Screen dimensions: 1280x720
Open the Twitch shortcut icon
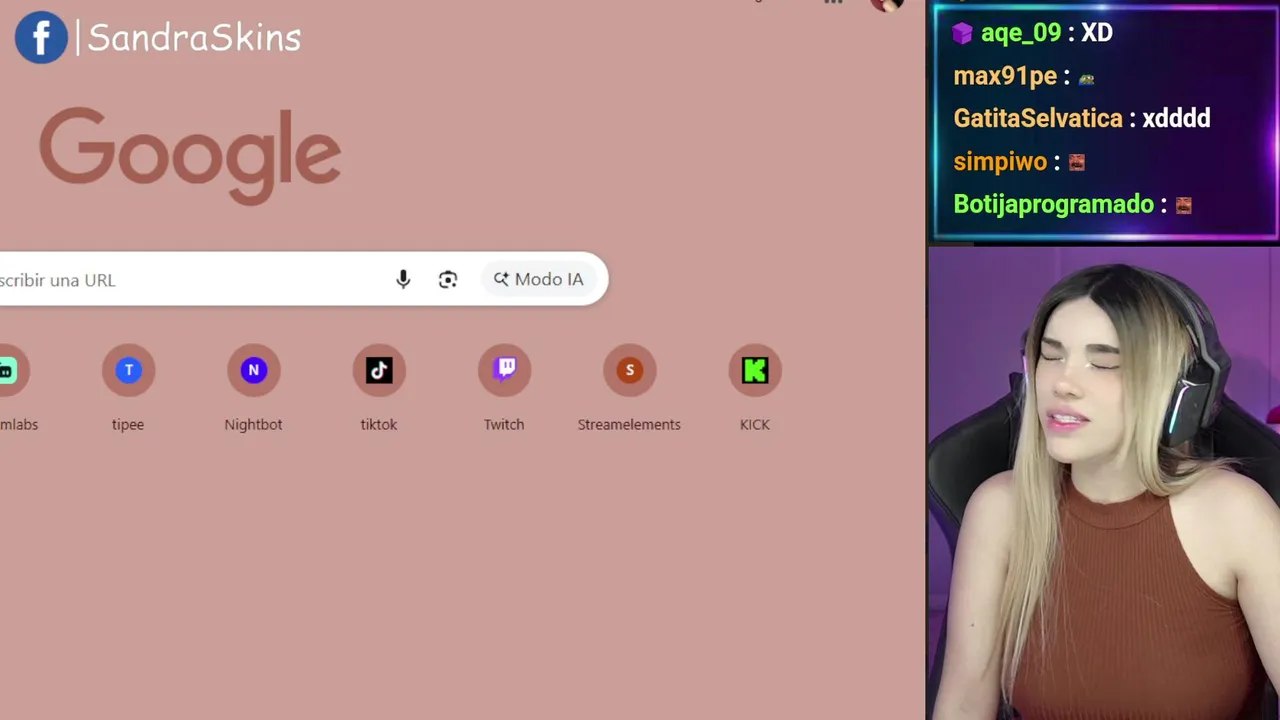click(504, 370)
